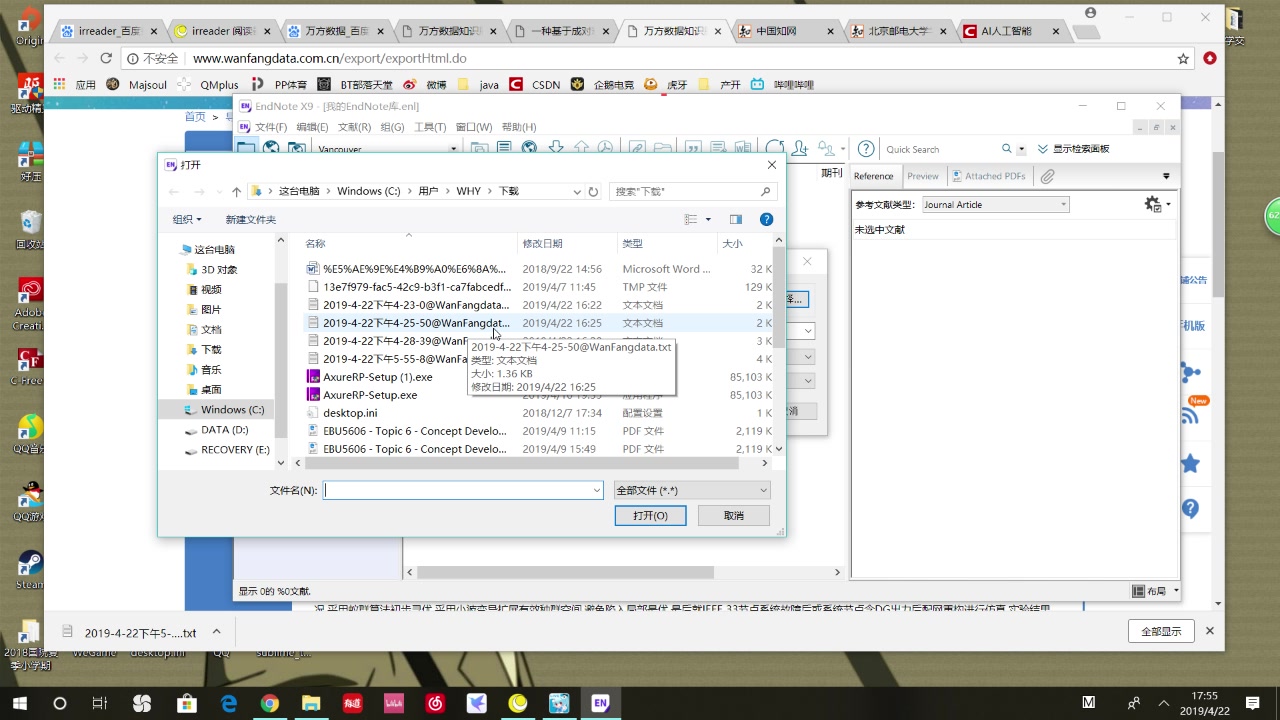The width and height of the screenshot is (1280, 720).
Task: Open EndNote 帮助(H) menu
Action: (519, 127)
